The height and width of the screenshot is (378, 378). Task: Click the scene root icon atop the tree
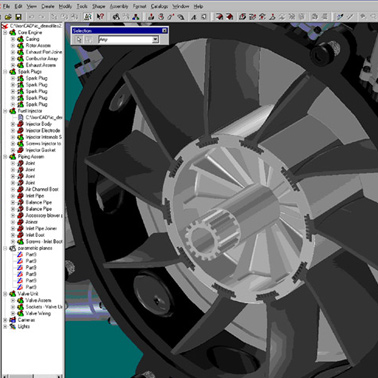coord(5,26)
